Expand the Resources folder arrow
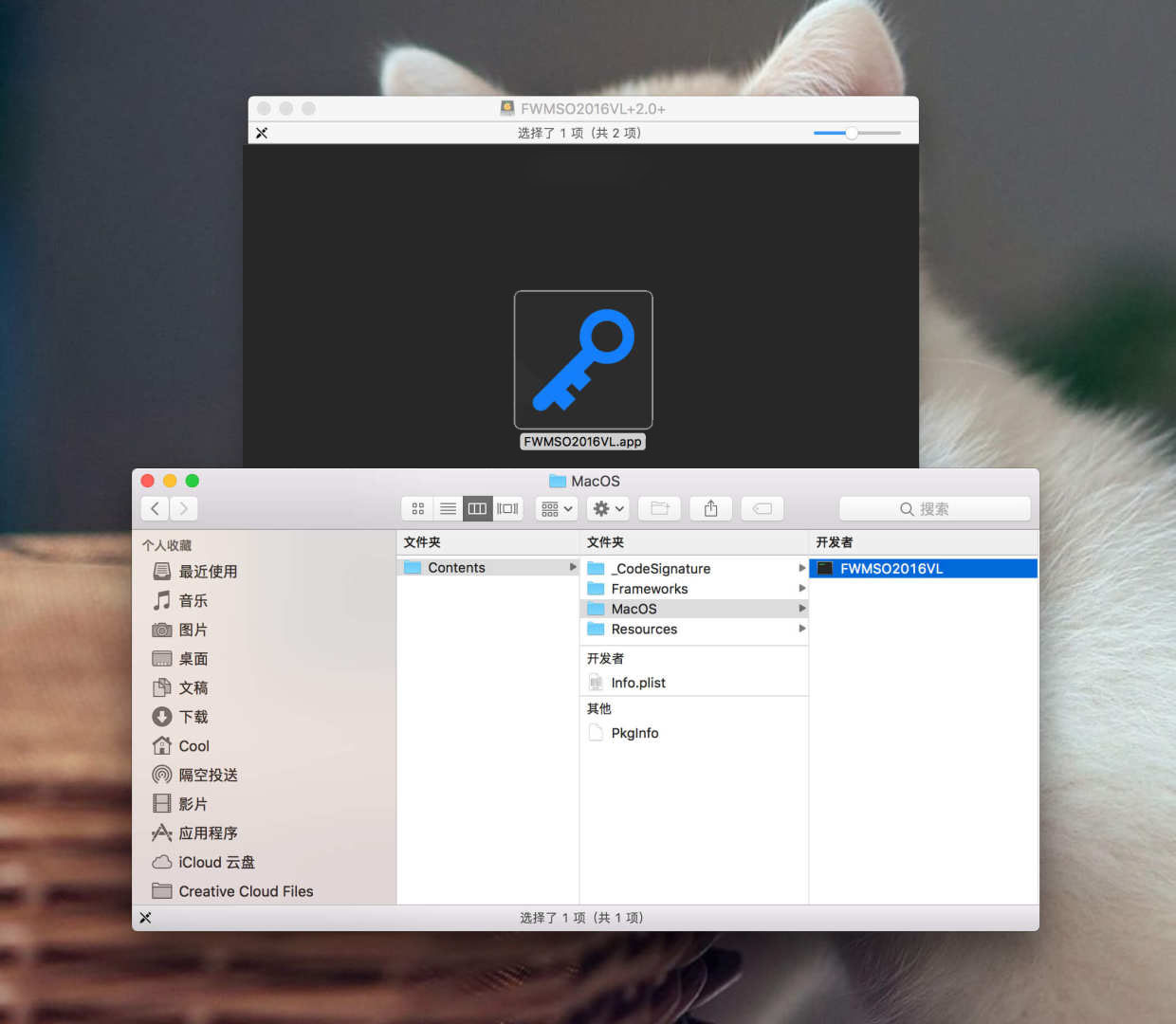This screenshot has height=1024, width=1176. point(802,629)
